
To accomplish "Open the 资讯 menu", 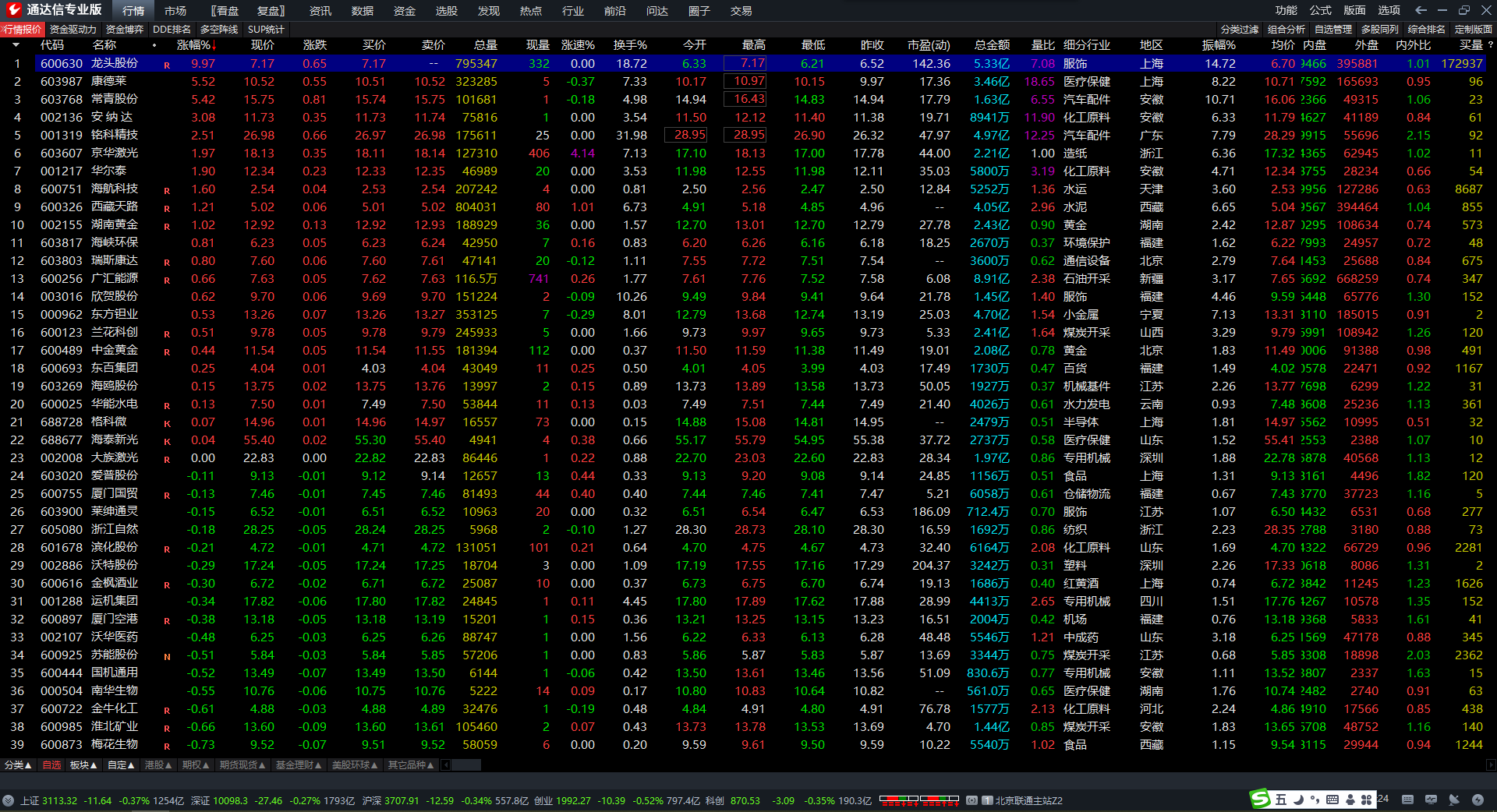I will [320, 11].
